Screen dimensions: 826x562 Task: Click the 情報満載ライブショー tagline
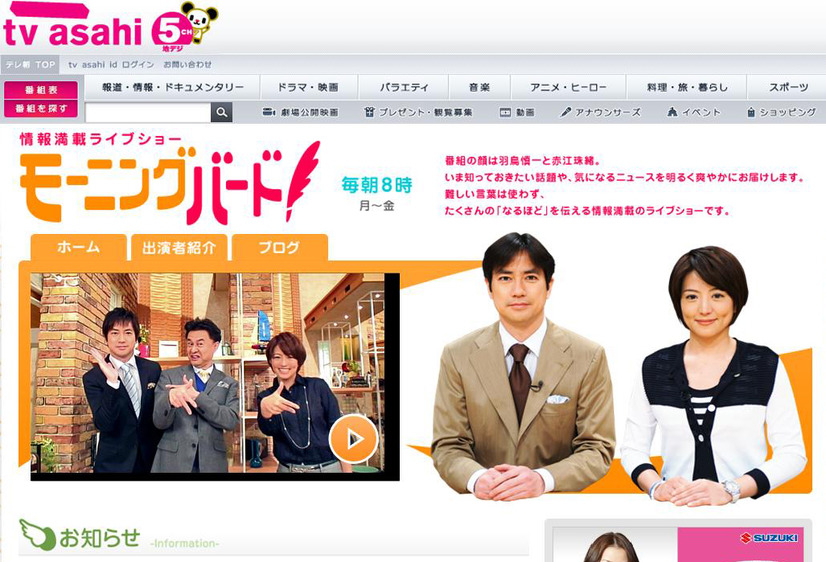100,139
